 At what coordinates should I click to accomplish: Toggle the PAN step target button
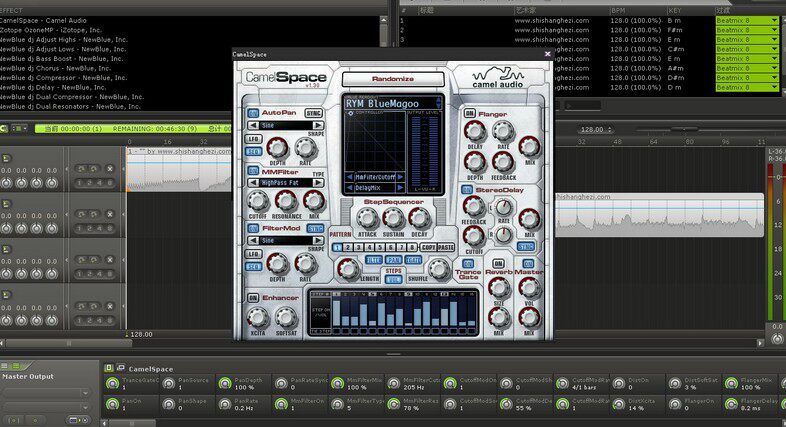pyautogui.click(x=394, y=260)
